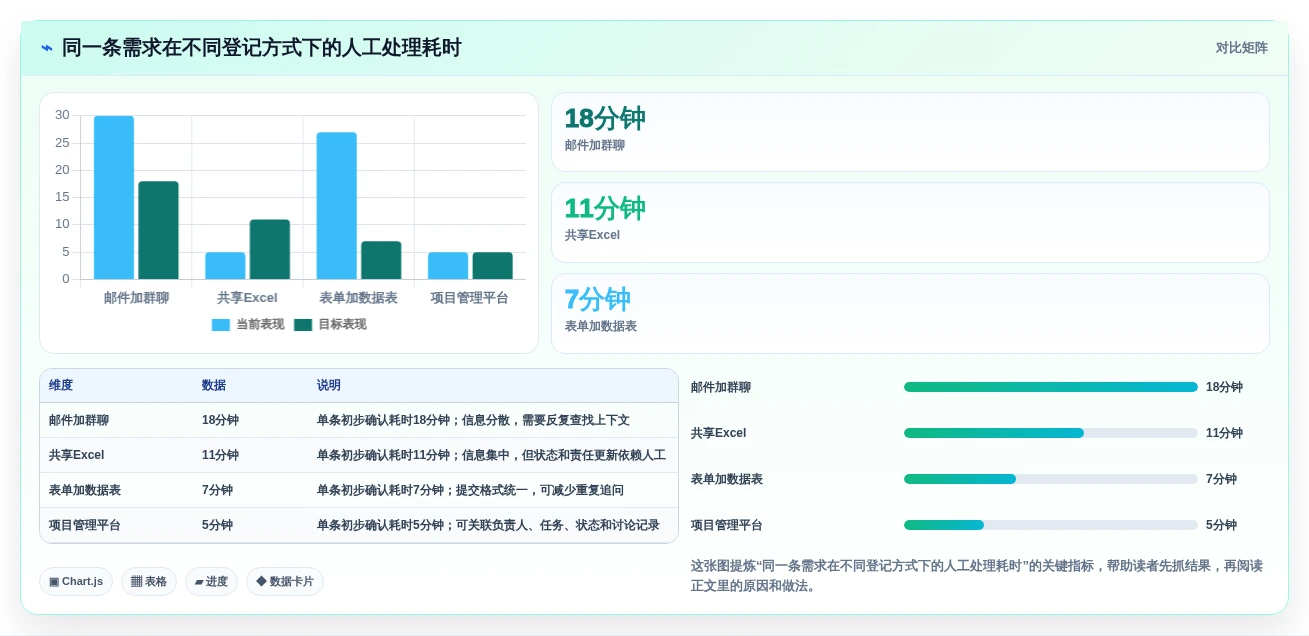Click the summary paragraph starting 这张图提炼
Viewport: 1309px width, 636px height.
977,576
